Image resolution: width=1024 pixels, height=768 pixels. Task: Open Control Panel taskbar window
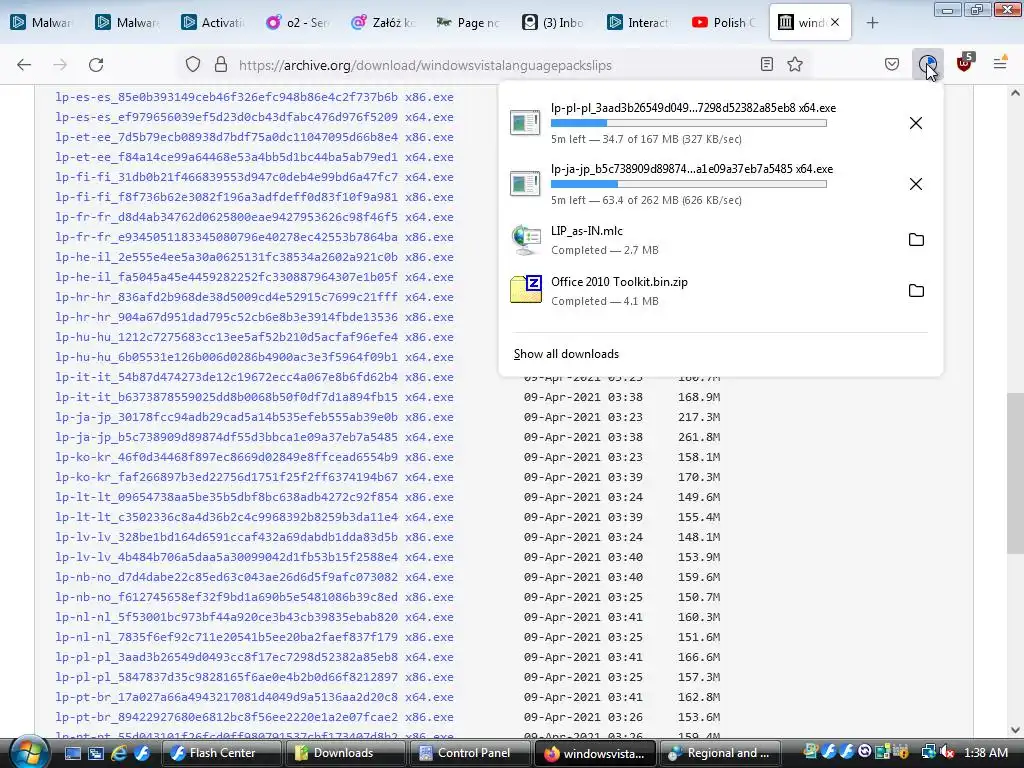pyautogui.click(x=470, y=753)
